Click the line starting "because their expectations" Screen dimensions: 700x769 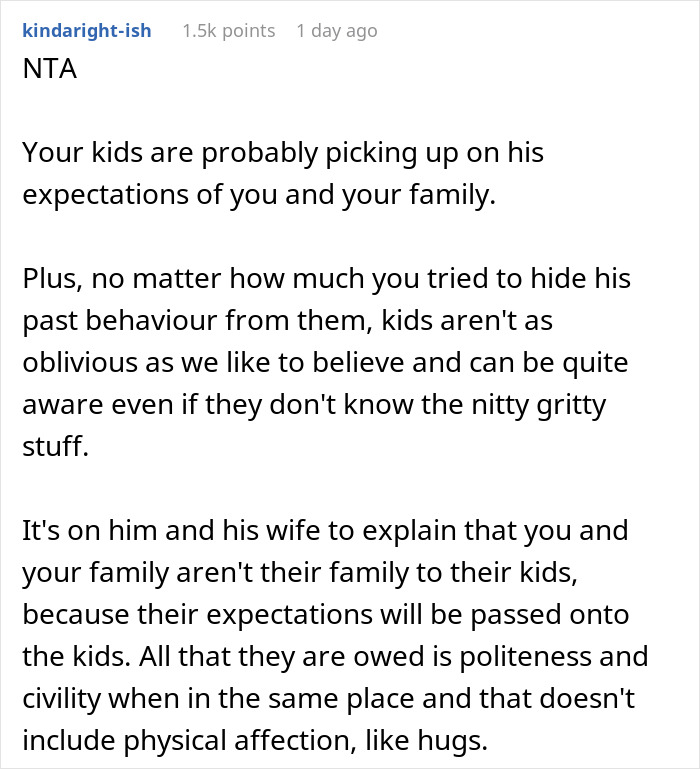[326, 615]
